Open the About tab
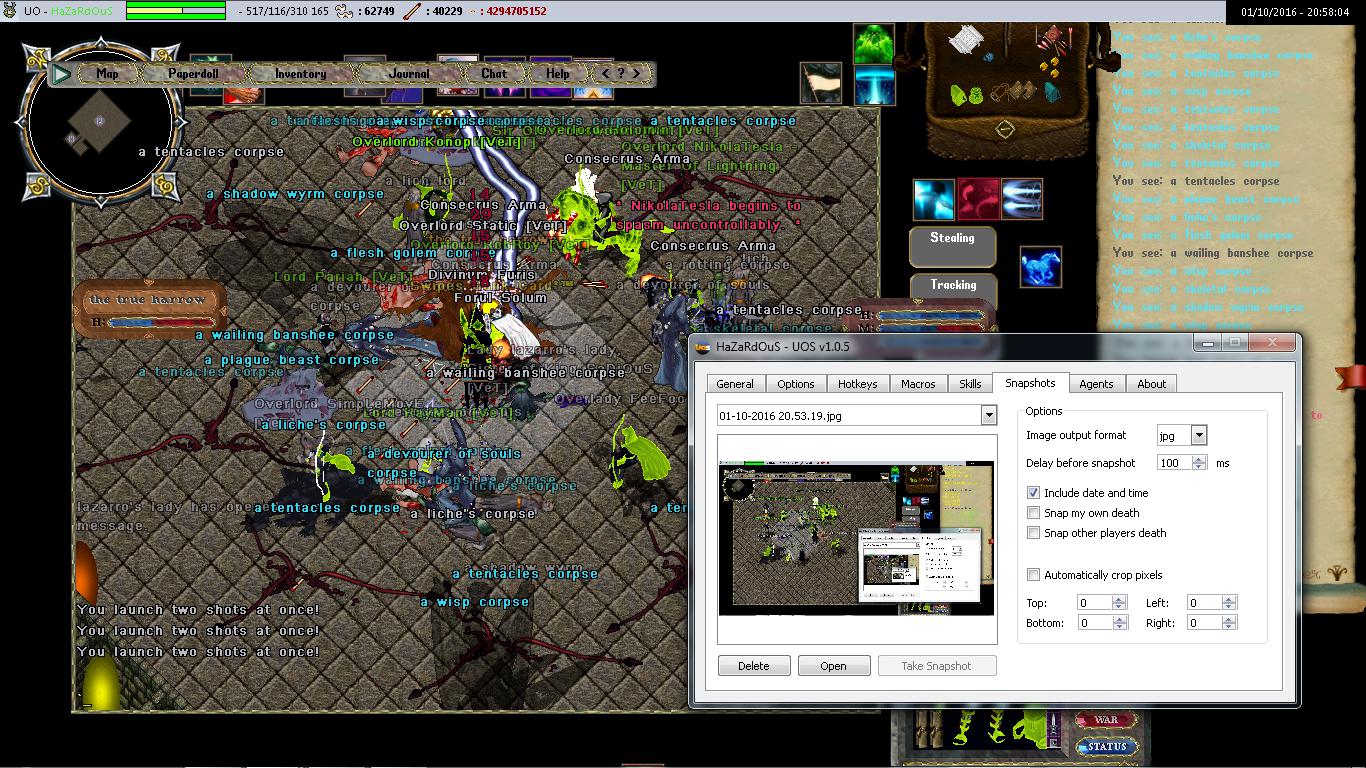Viewport: 1366px width, 768px height. tap(1151, 384)
